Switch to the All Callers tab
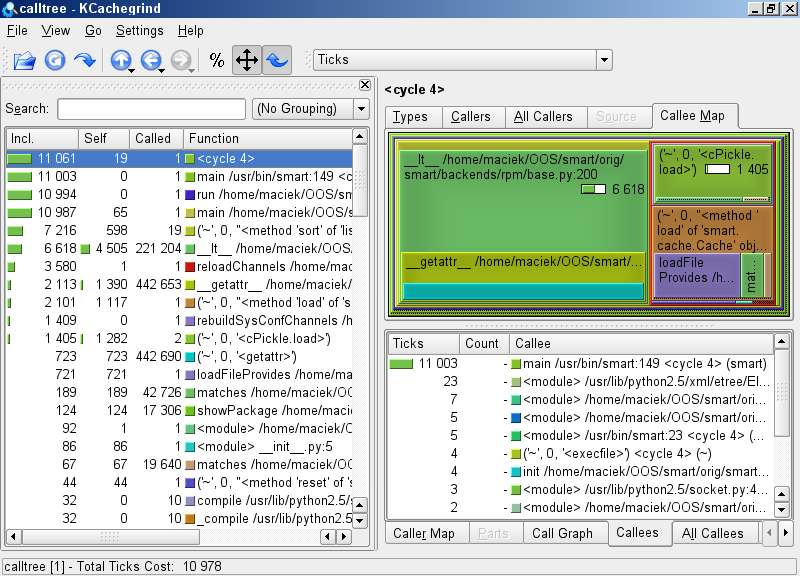The height and width of the screenshot is (576, 800). click(543, 117)
